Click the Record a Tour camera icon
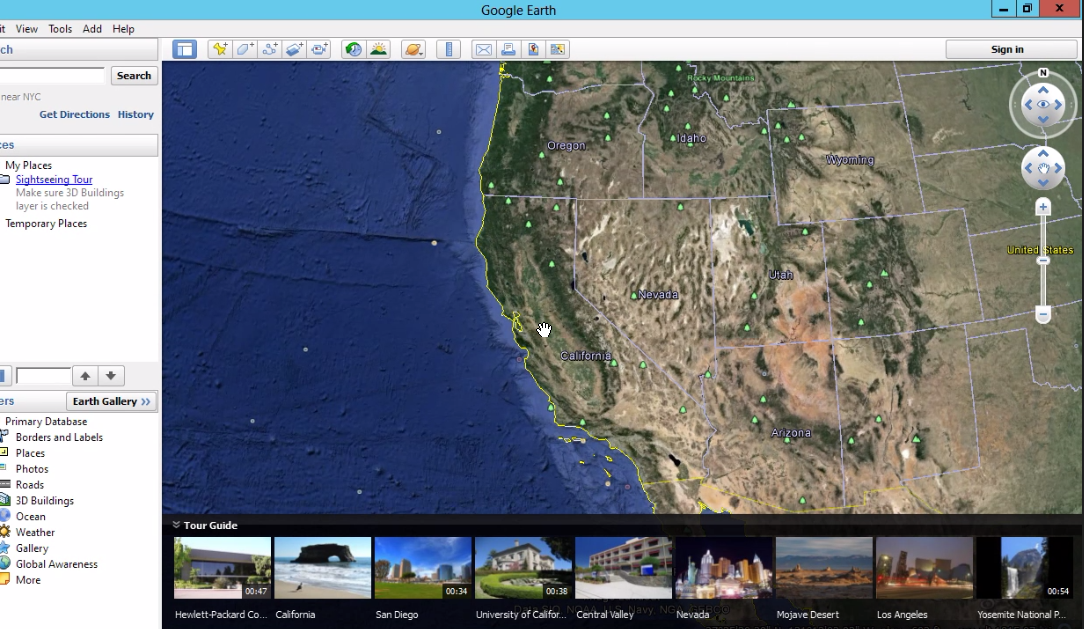The image size is (1084, 629). [319, 49]
